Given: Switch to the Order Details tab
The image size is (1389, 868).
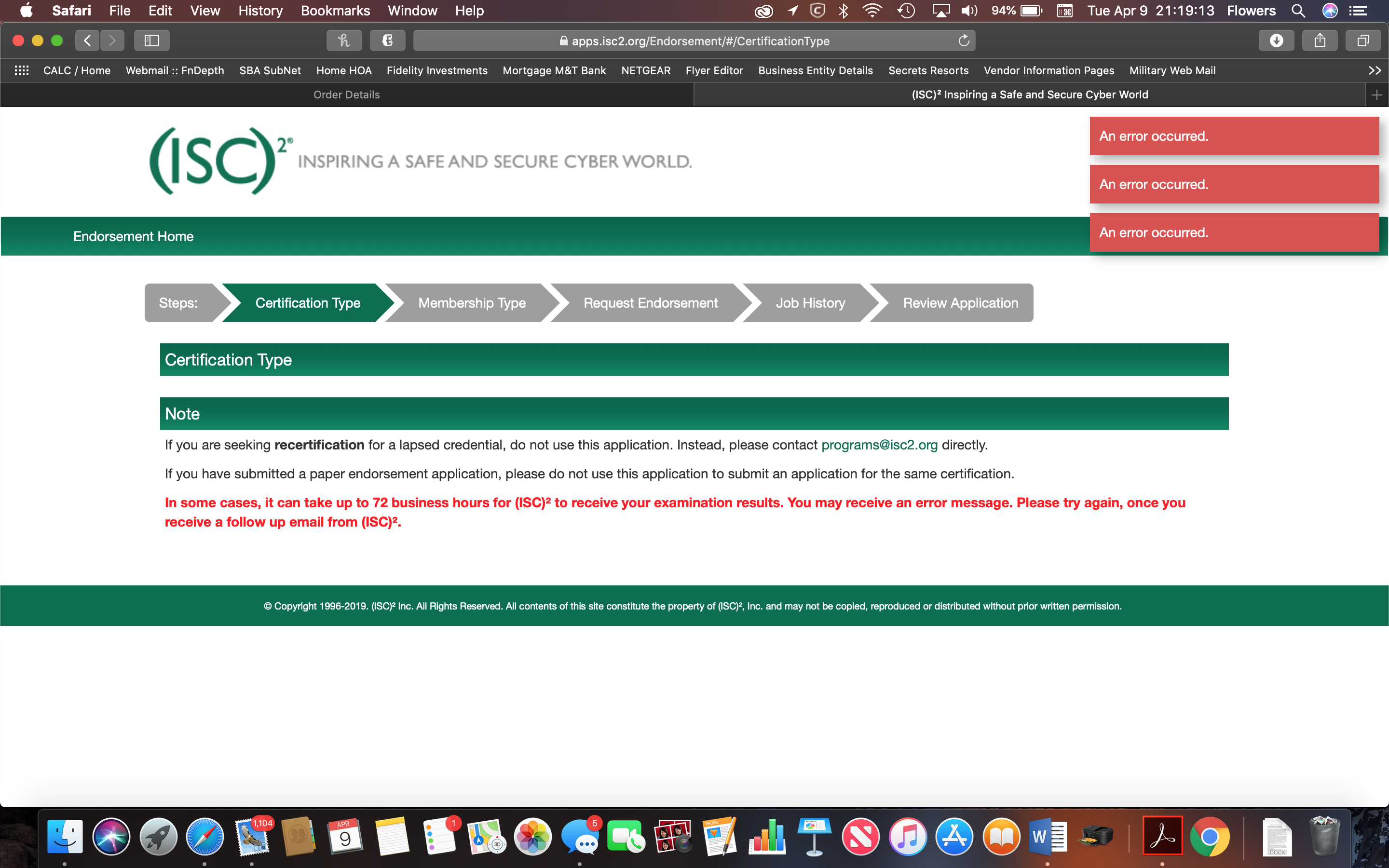Looking at the screenshot, I should pos(347,94).
